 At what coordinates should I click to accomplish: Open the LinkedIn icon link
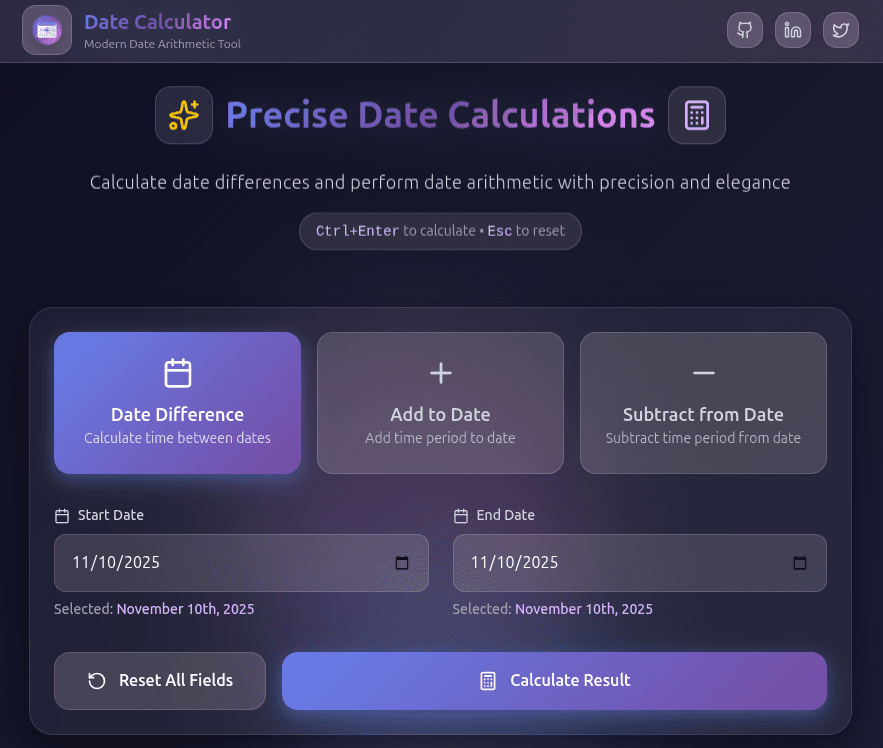point(793,30)
